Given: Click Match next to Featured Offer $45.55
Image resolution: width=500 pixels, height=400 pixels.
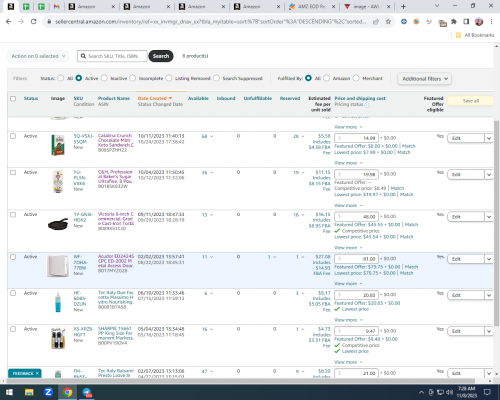Looking at the screenshot, I should 411,225.
